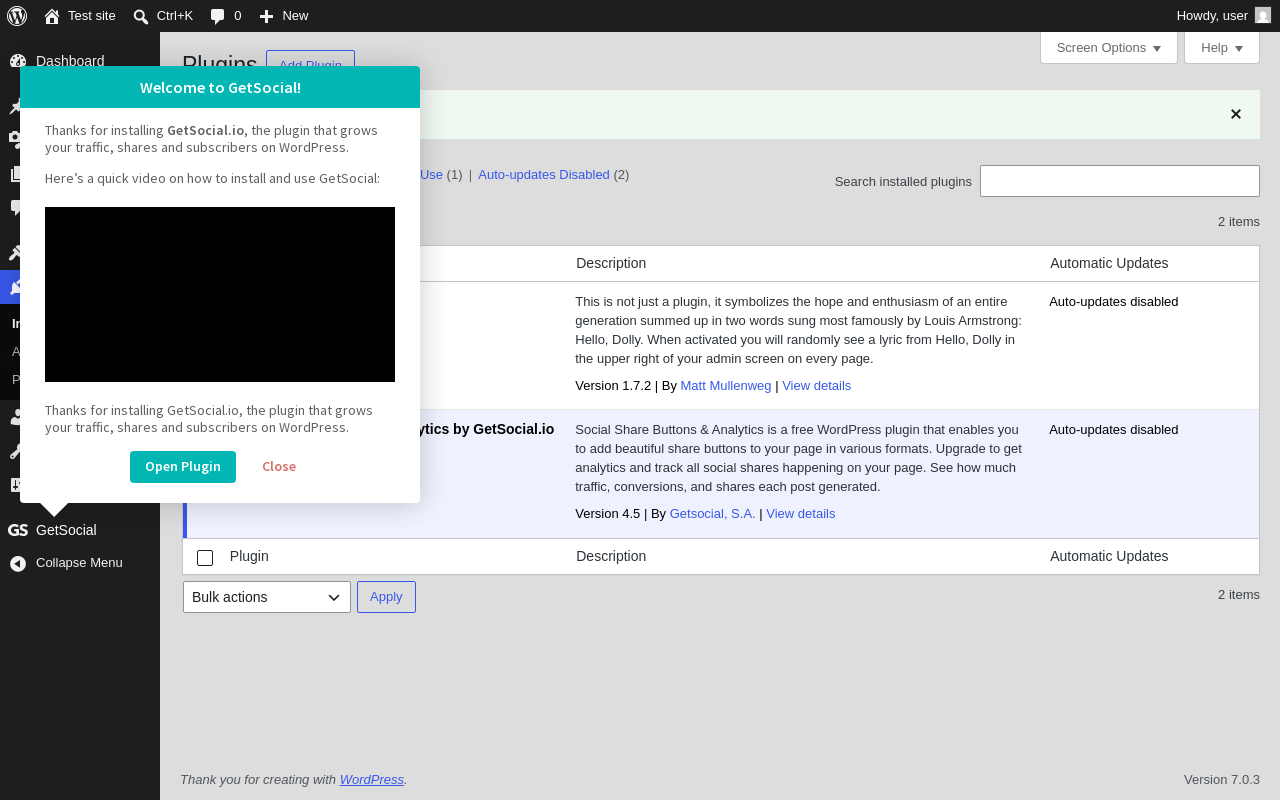Click the user avatar beside Howdy, user

click(x=1263, y=16)
